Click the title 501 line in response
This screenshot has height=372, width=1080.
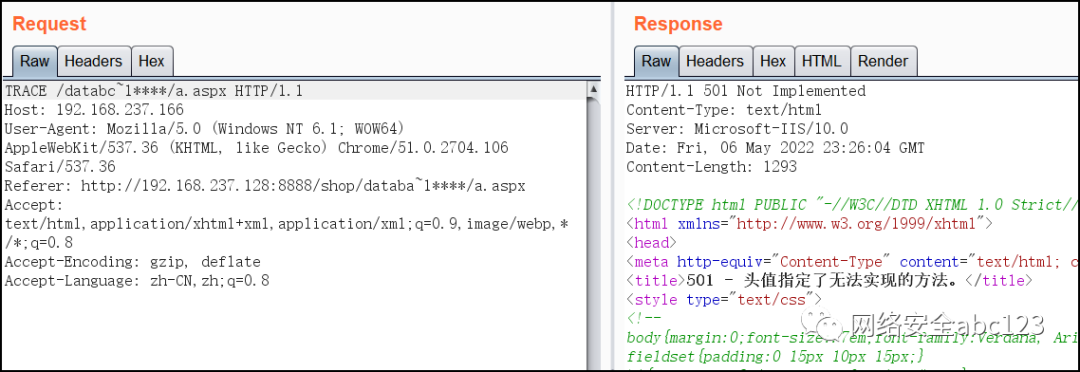click(829, 281)
